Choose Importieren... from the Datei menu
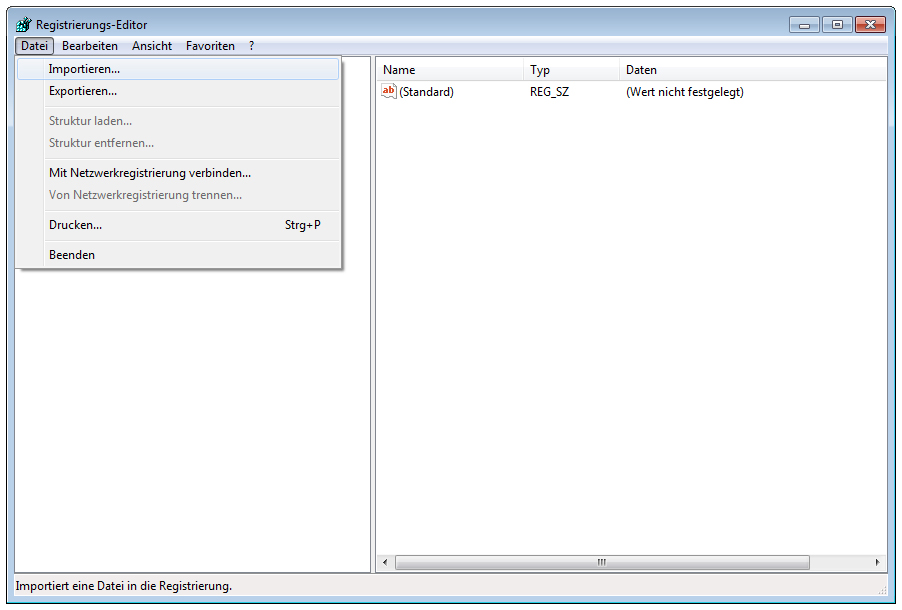 coord(84,70)
